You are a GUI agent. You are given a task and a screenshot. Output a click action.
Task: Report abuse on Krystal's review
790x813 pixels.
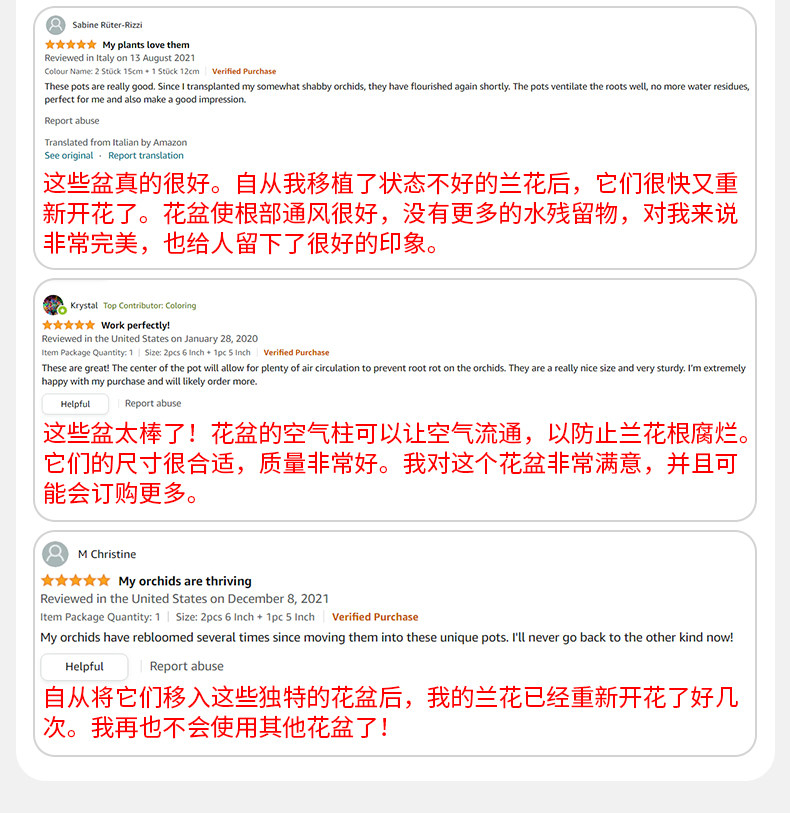153,403
